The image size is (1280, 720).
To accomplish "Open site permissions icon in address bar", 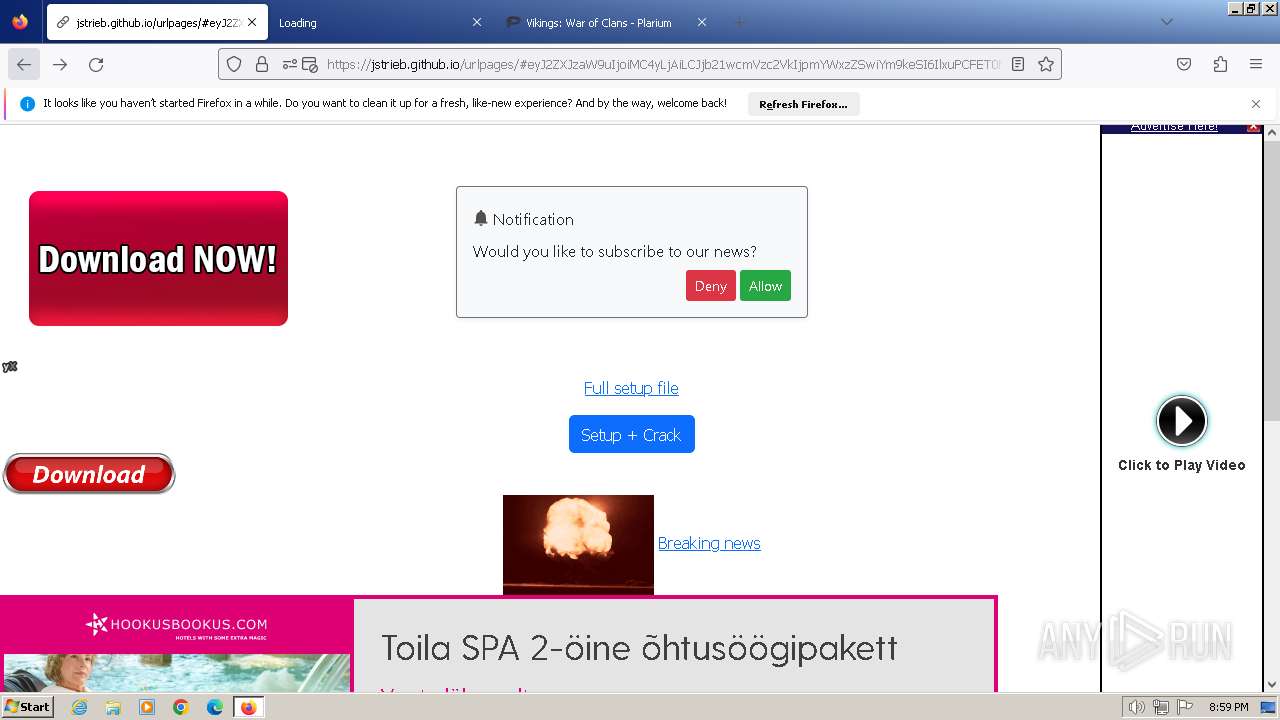I will [x=290, y=64].
